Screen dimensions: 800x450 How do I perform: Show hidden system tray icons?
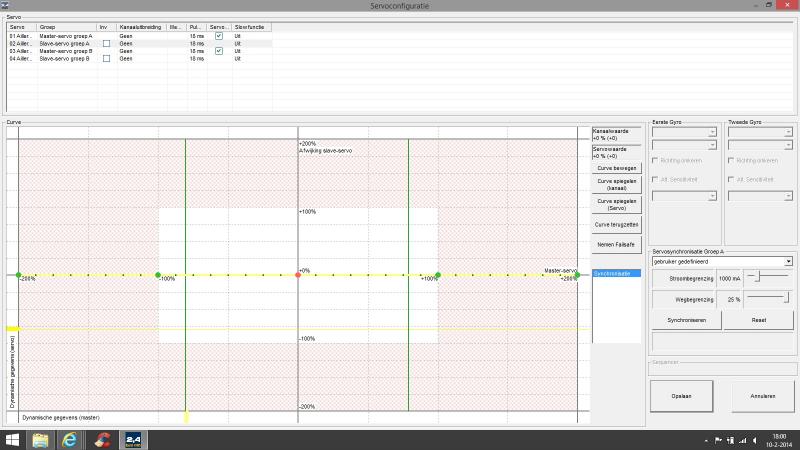[x=706, y=440]
